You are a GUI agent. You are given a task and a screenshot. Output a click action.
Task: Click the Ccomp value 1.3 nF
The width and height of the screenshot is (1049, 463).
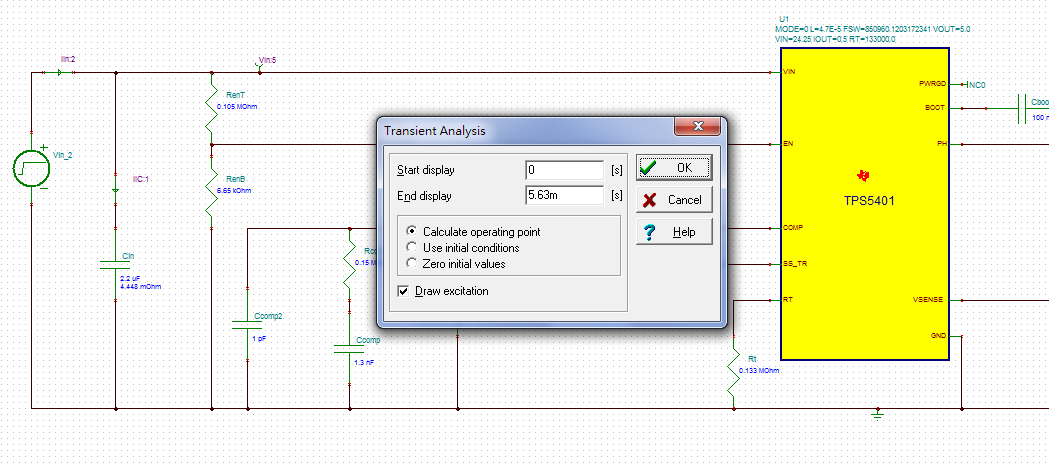point(365,362)
